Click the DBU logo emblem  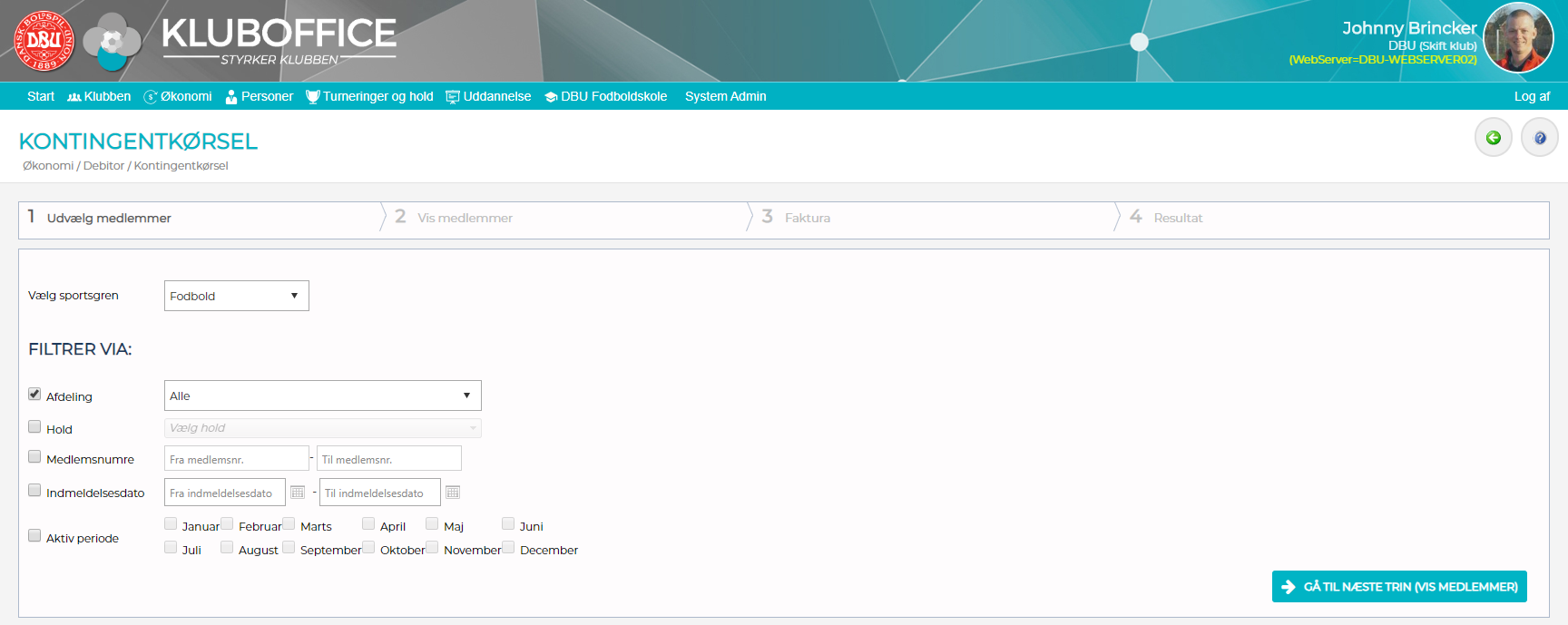tap(44, 41)
